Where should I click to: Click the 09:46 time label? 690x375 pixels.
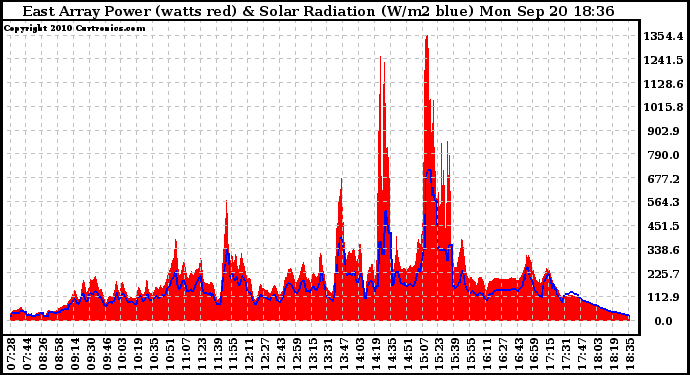[x=106, y=354]
